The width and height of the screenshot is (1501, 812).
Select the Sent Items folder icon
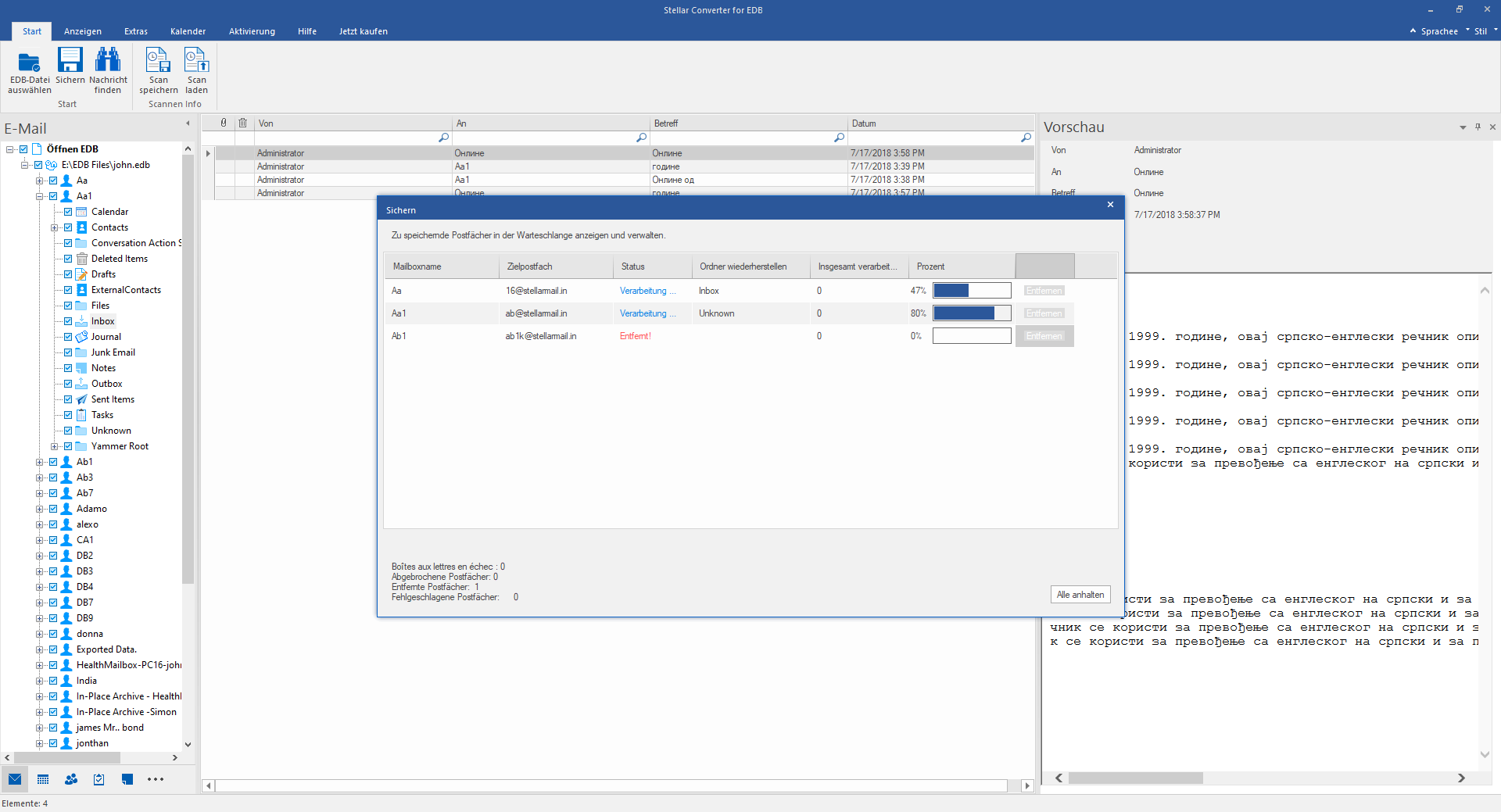[x=81, y=399]
